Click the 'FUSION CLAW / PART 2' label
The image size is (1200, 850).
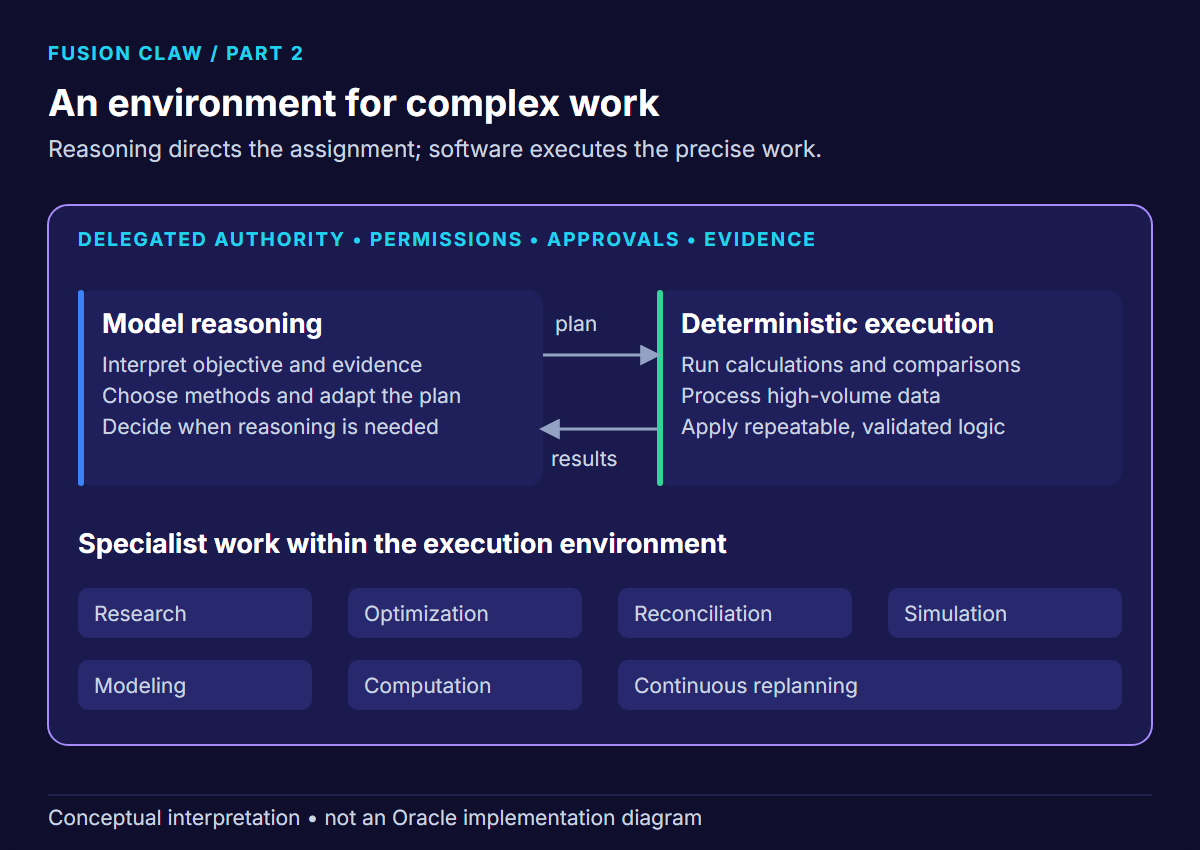point(176,53)
